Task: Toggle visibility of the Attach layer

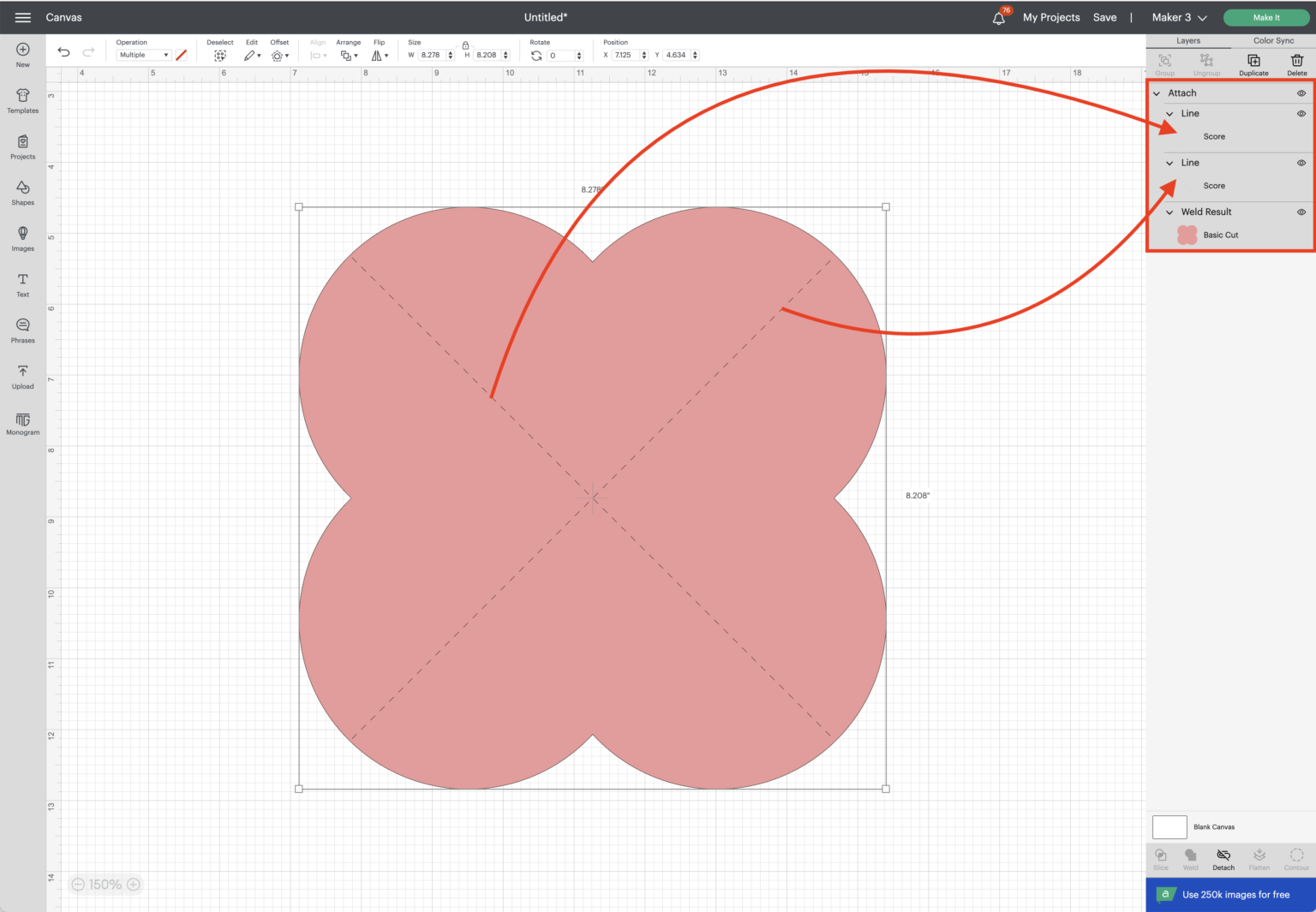Action: (x=1301, y=92)
